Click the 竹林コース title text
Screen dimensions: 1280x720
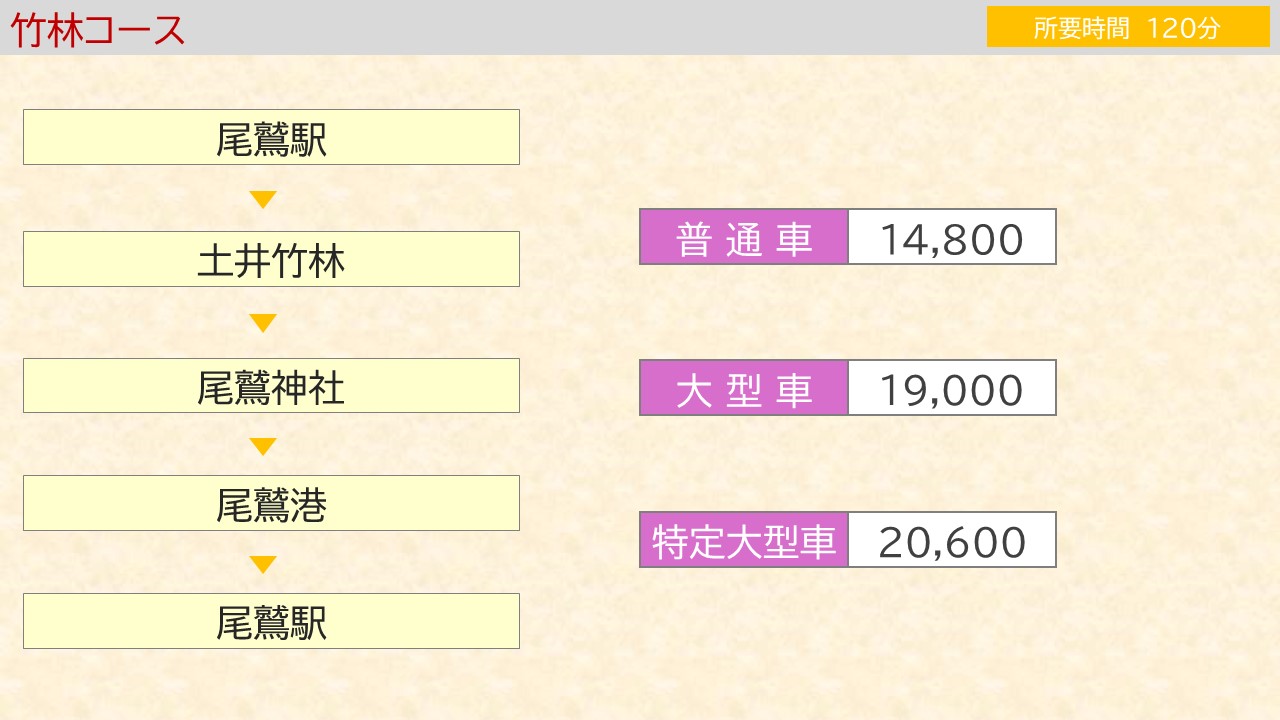tap(98, 29)
